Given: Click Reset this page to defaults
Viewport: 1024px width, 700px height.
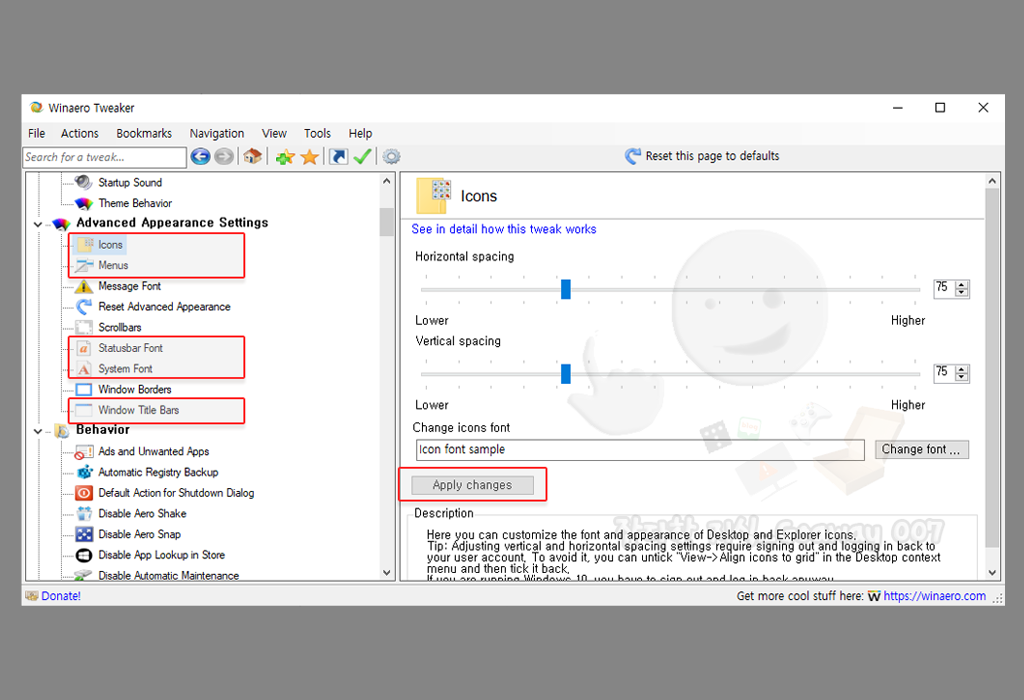Looking at the screenshot, I should (x=702, y=156).
